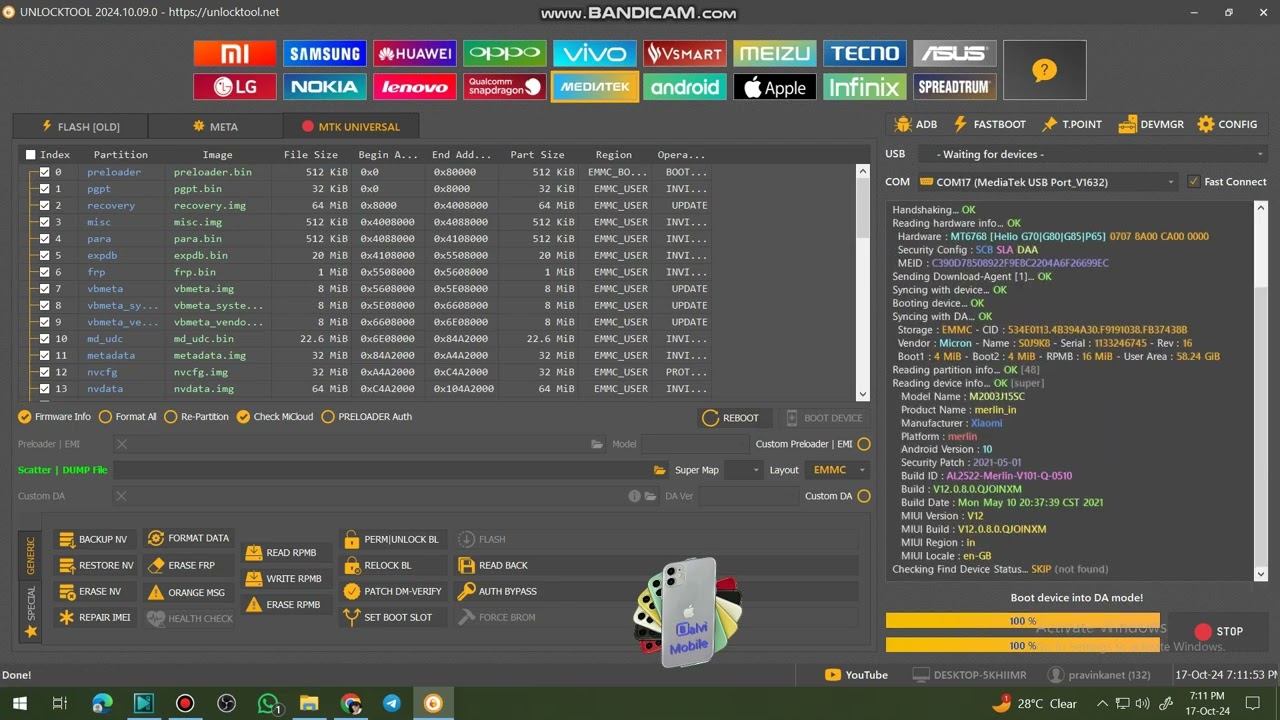Pick the Vivo brand logo
The image size is (1280, 720).
(x=595, y=54)
